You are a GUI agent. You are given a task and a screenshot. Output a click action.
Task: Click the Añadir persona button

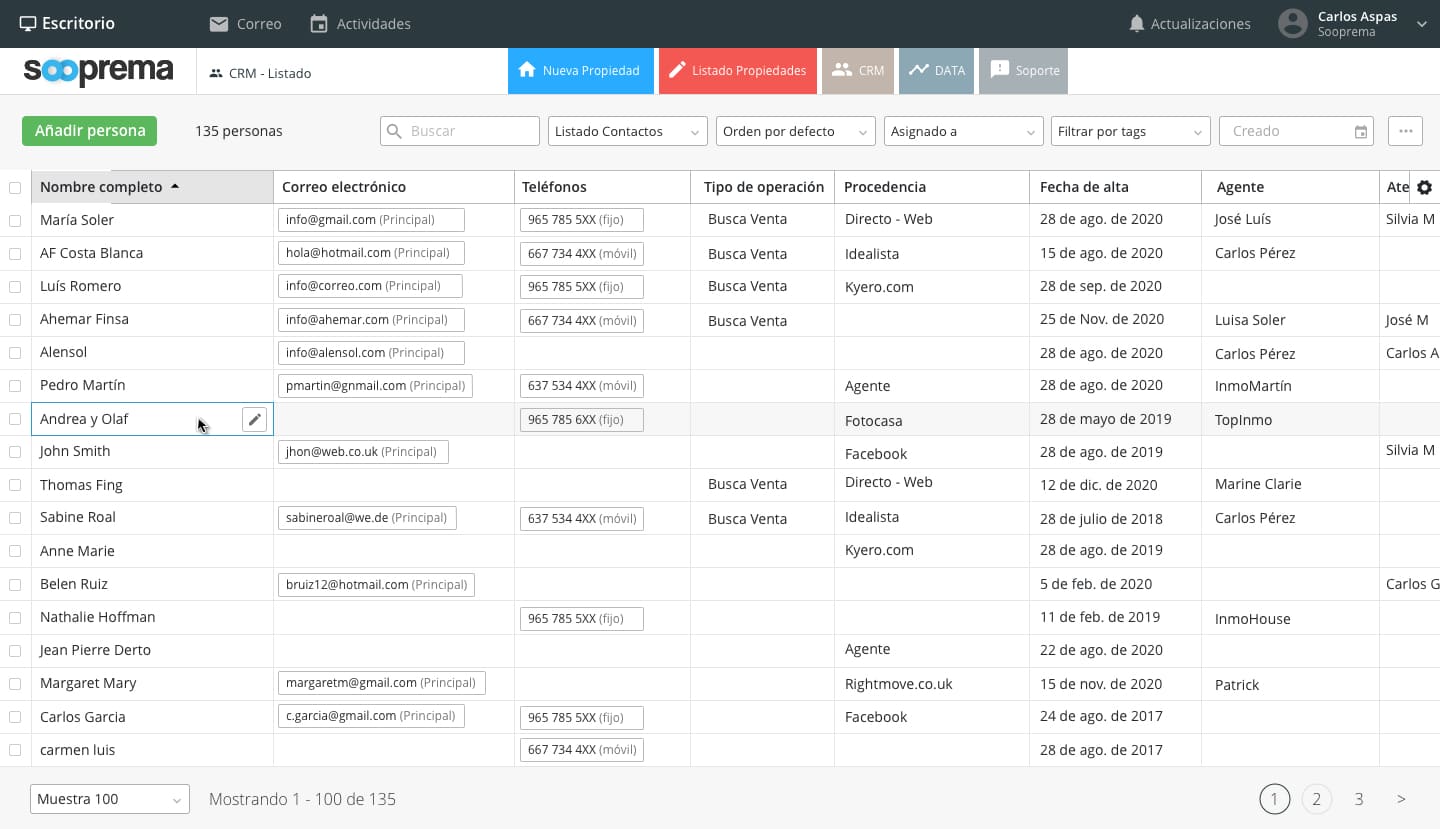90,131
